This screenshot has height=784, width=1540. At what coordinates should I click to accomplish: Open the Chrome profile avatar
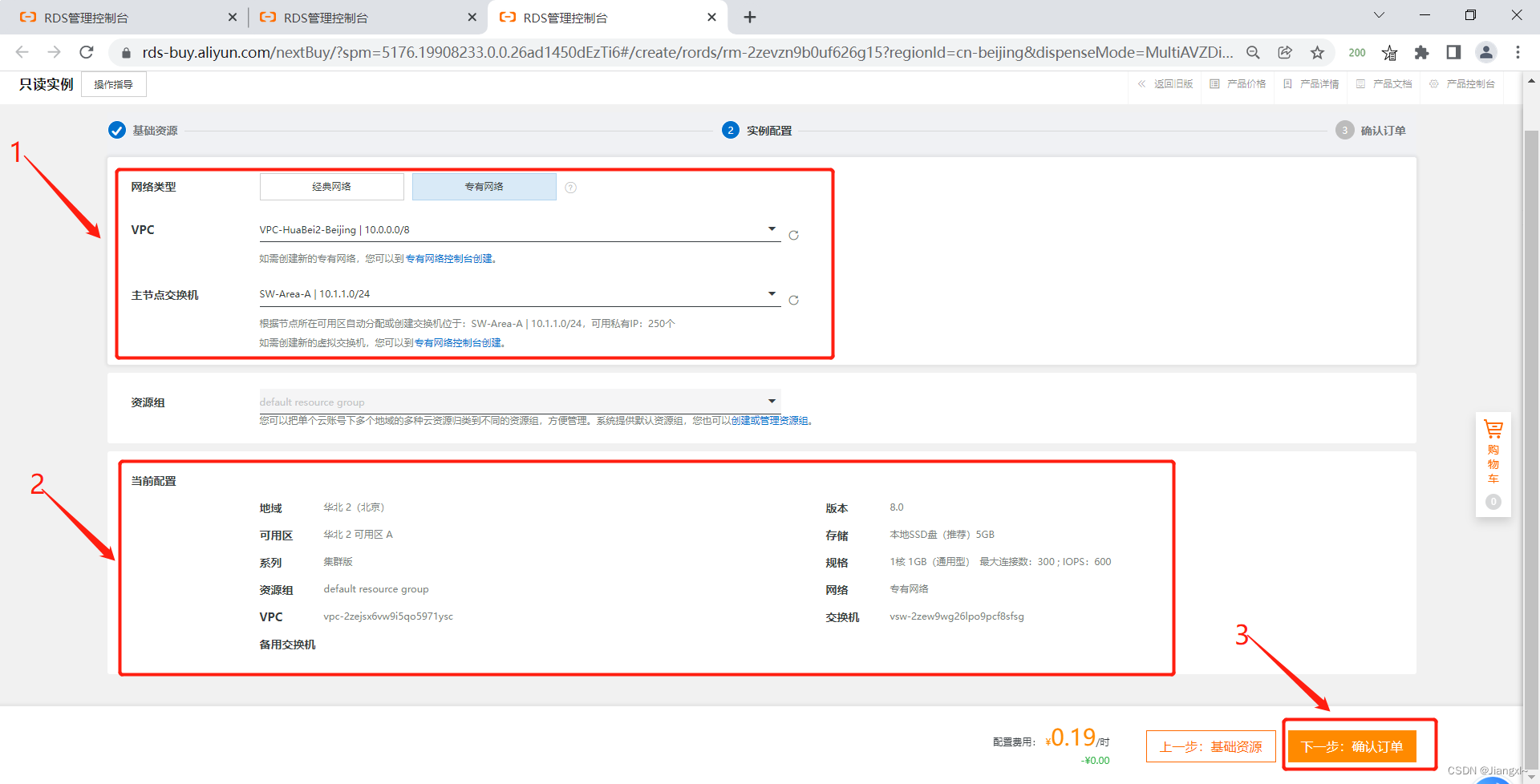click(1485, 52)
